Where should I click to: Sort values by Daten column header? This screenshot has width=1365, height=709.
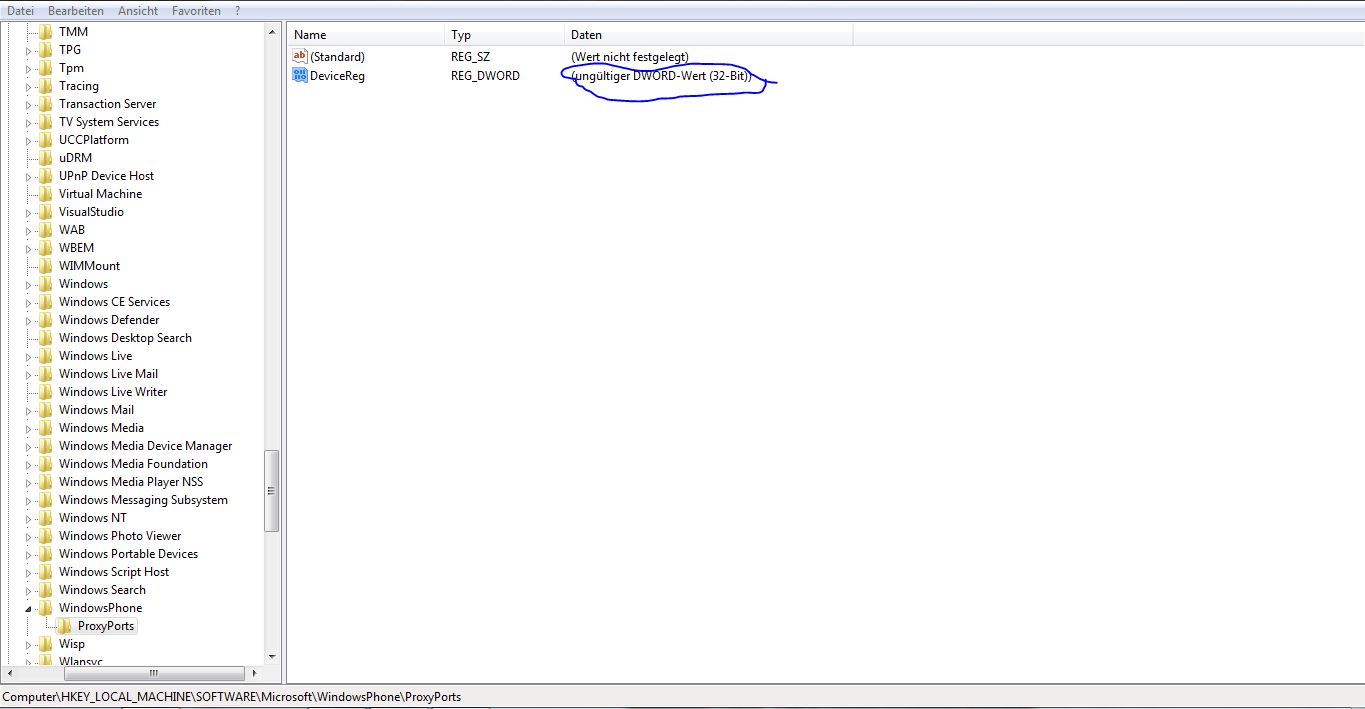[x=708, y=35]
